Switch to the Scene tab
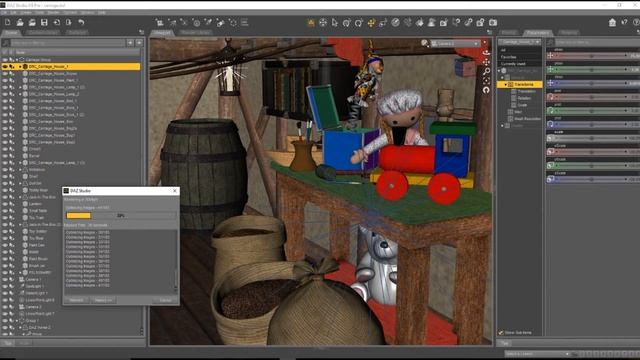Image resolution: width=640 pixels, height=360 pixels. [11, 32]
